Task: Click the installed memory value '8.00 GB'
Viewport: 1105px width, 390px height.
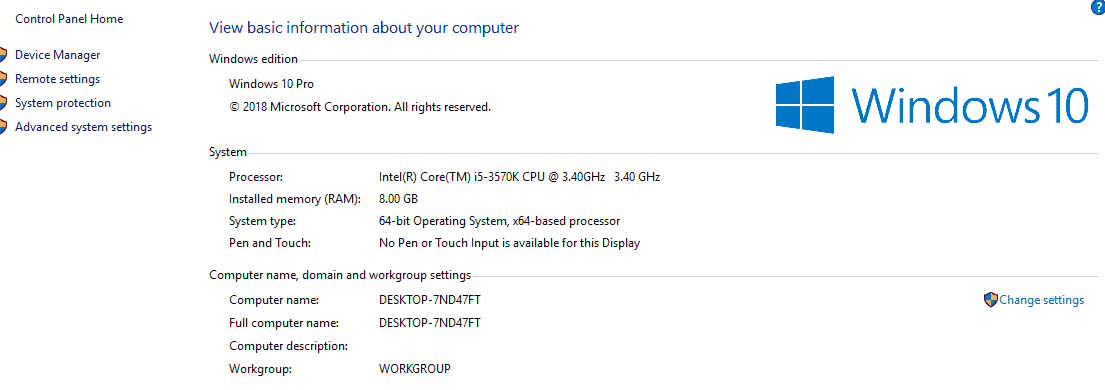Action: pyautogui.click(x=399, y=199)
